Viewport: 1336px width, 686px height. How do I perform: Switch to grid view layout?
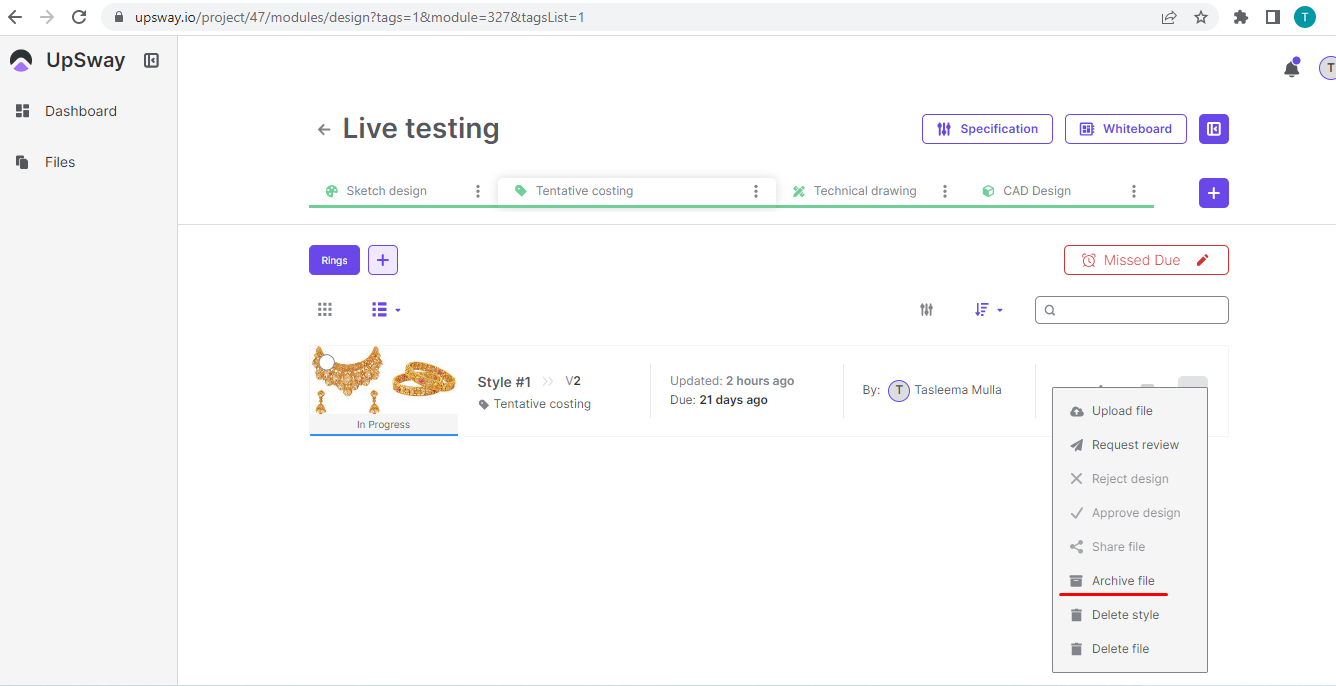(x=325, y=310)
